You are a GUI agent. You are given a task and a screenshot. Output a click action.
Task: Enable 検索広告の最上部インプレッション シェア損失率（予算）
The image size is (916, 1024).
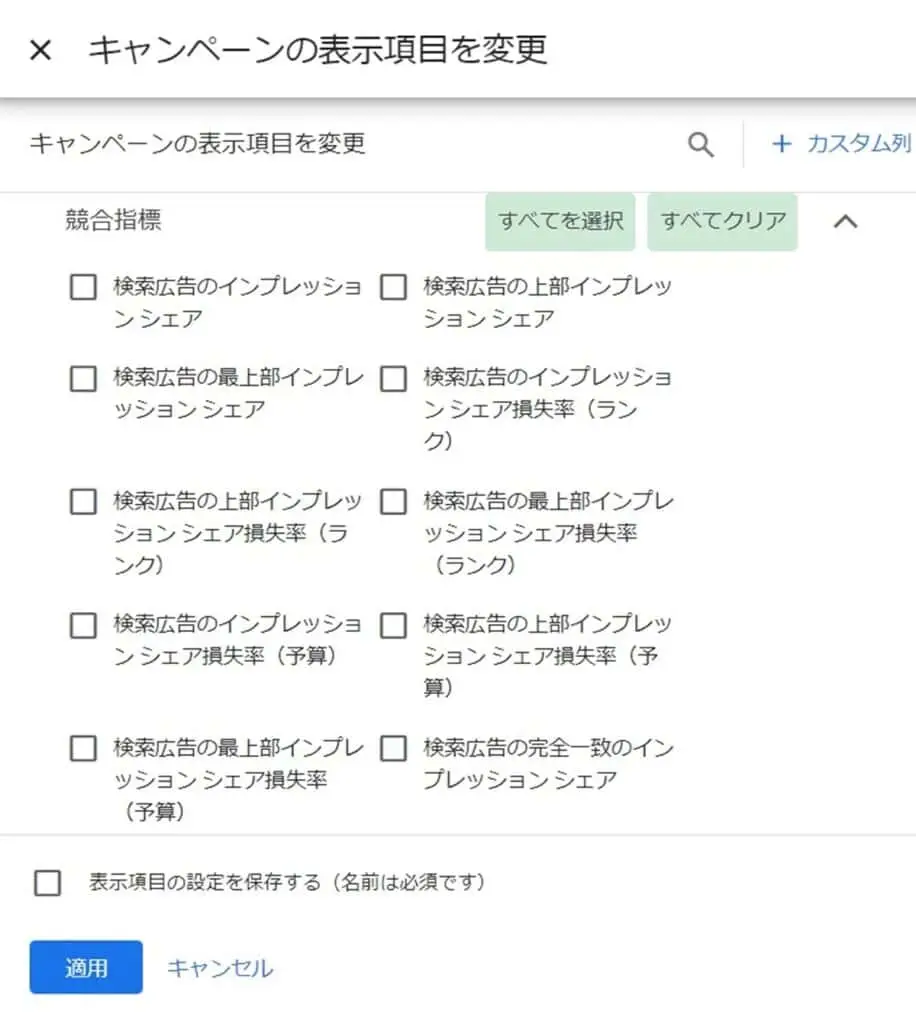(83, 747)
